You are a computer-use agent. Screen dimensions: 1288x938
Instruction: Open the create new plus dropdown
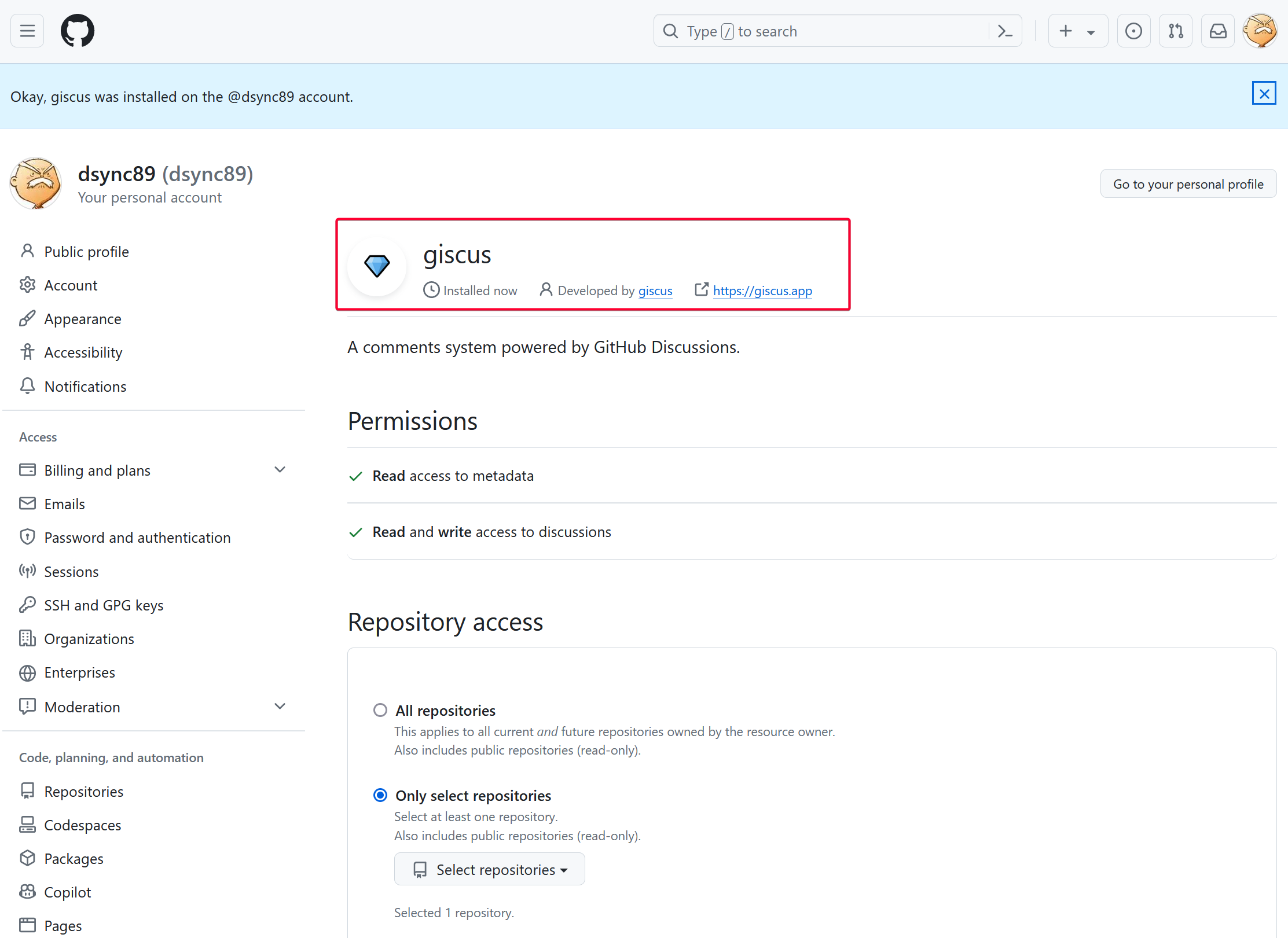pyautogui.click(x=1078, y=31)
